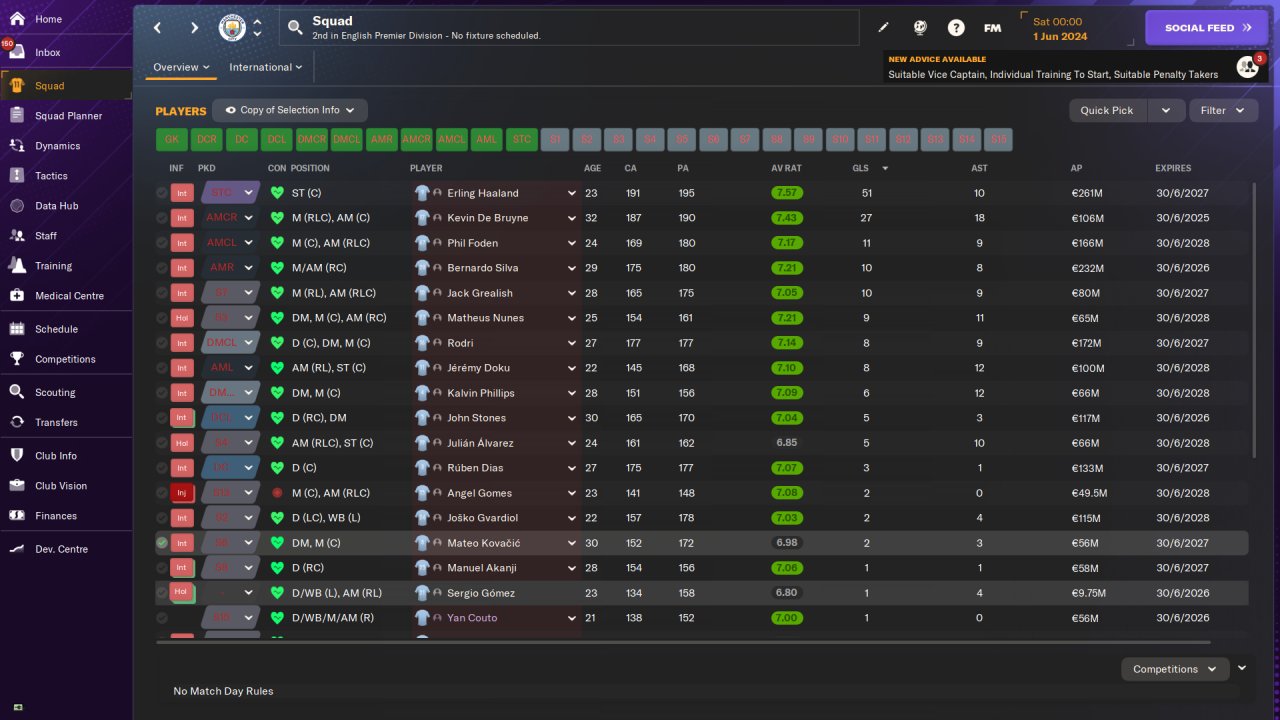The height and width of the screenshot is (720, 1280).
Task: Open the pencil edit icon in top bar
Action: 883,28
